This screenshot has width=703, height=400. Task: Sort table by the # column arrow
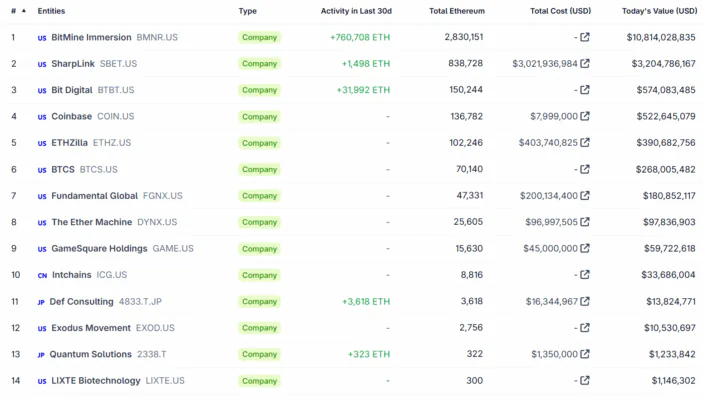[x=23, y=11]
